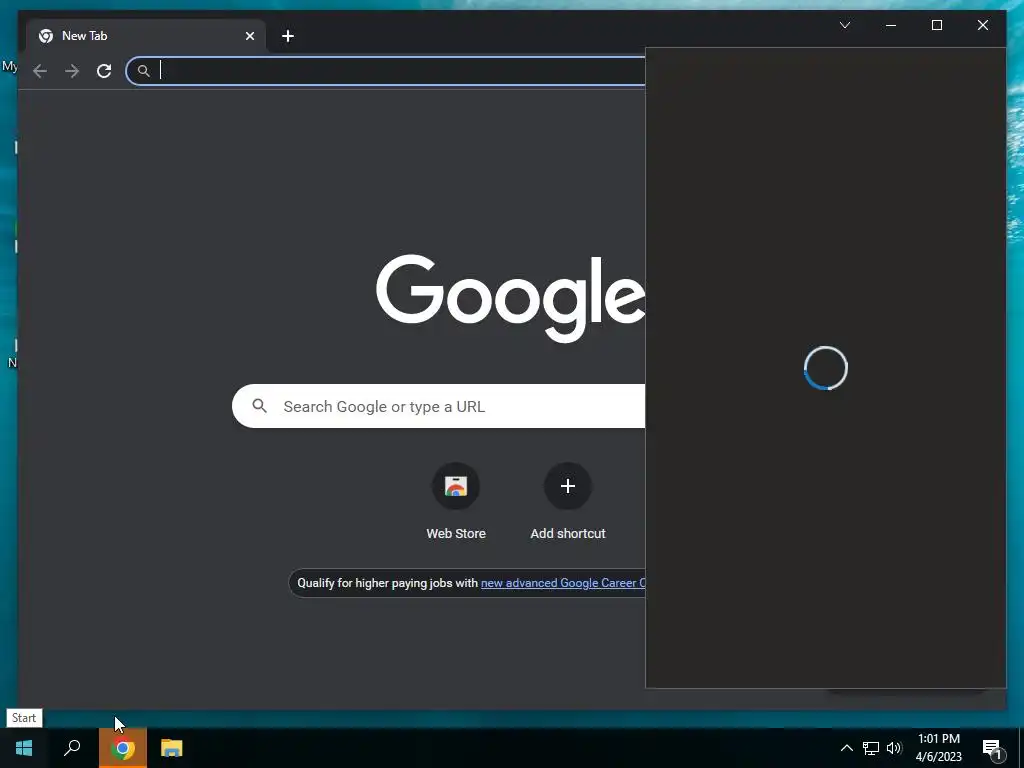This screenshot has height=768, width=1024.
Task: Click the Google logo
Action: pos(510,297)
